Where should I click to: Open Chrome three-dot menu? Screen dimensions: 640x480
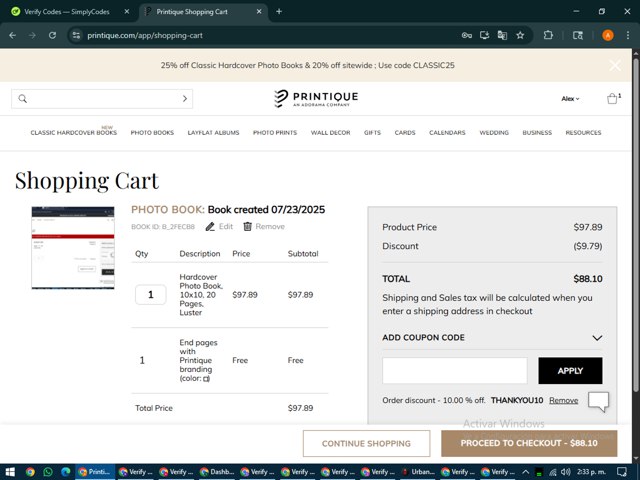(628, 36)
